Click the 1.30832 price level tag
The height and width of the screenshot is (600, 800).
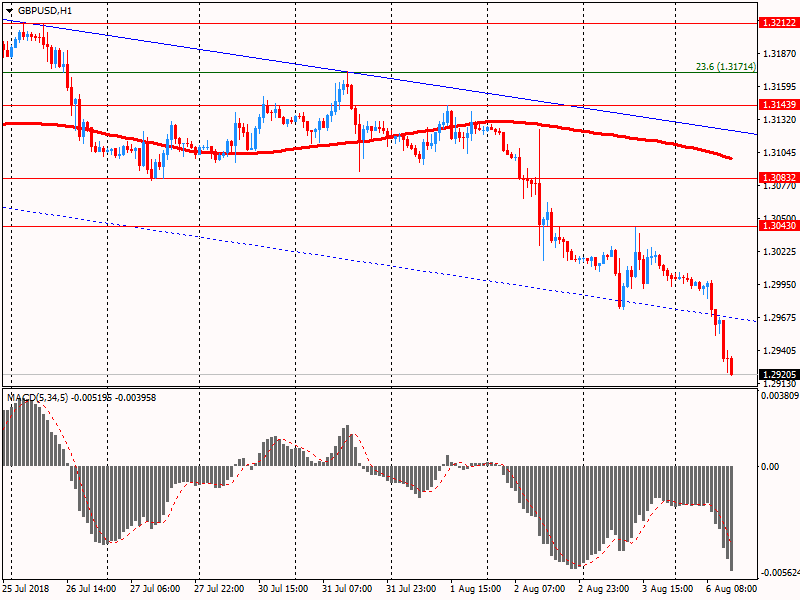[778, 178]
